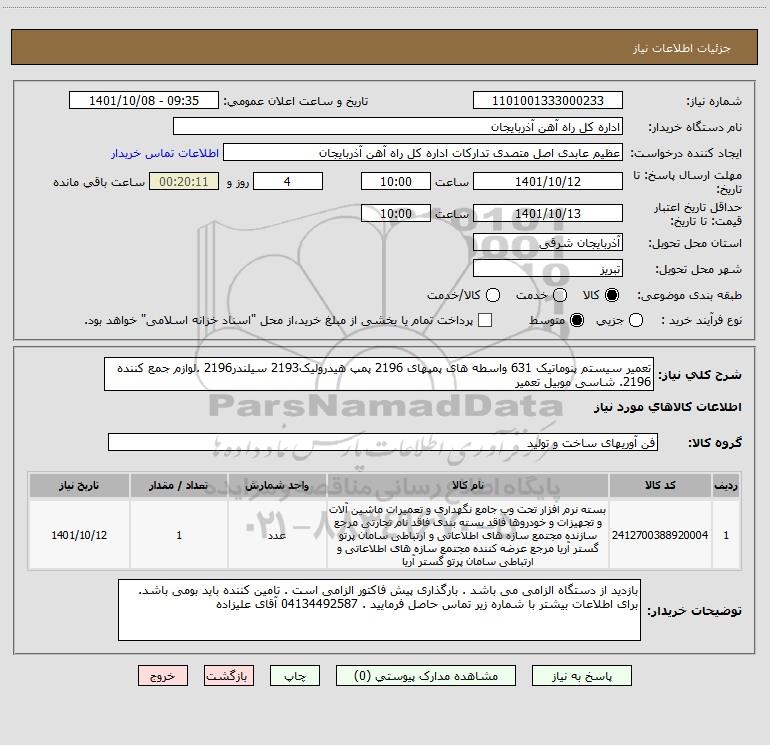
Task: Click need number field 1101001333000233
Action: pyautogui.click(x=548, y=100)
